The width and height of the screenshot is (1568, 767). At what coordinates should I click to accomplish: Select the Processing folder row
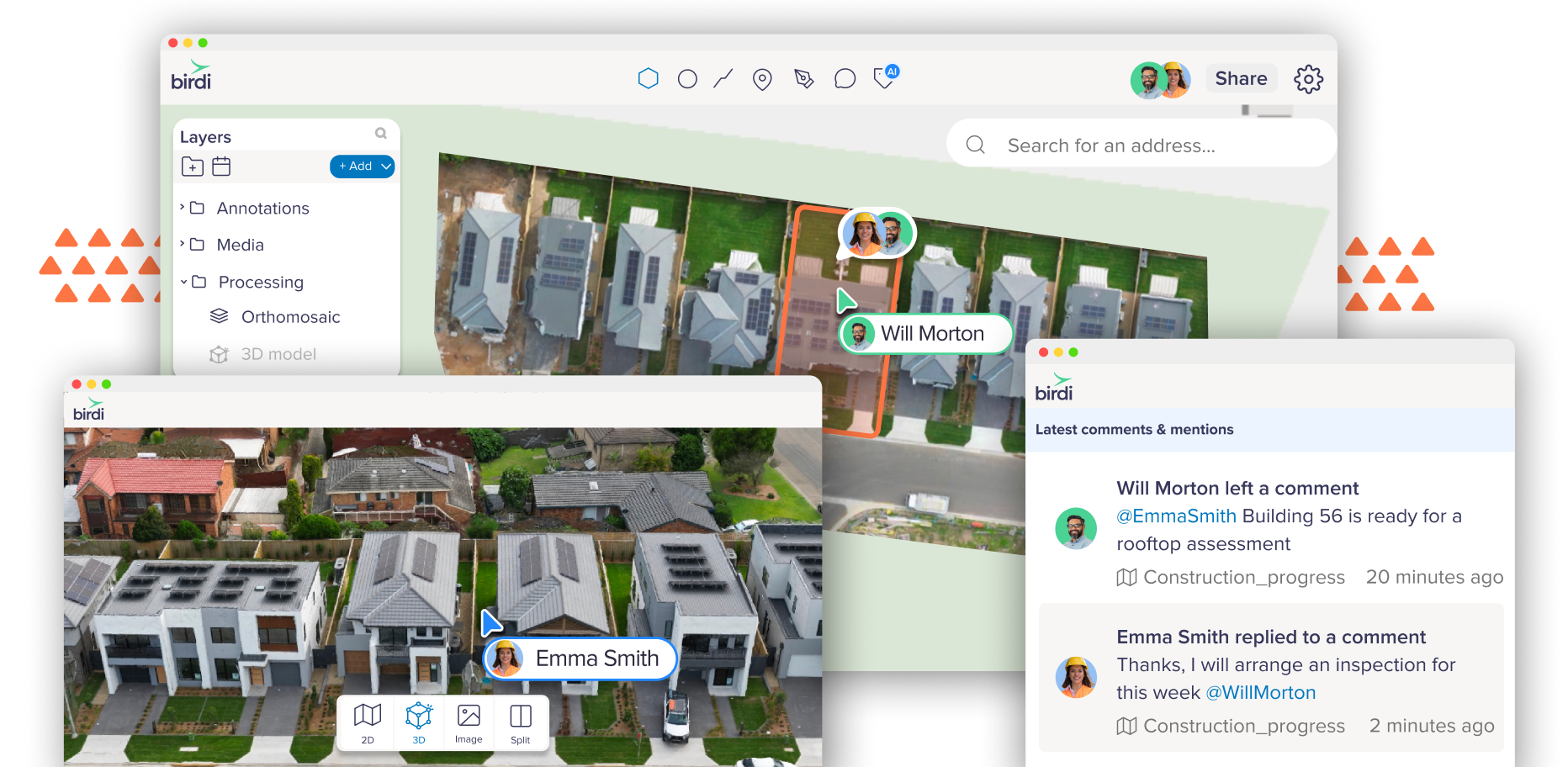[x=286, y=282]
